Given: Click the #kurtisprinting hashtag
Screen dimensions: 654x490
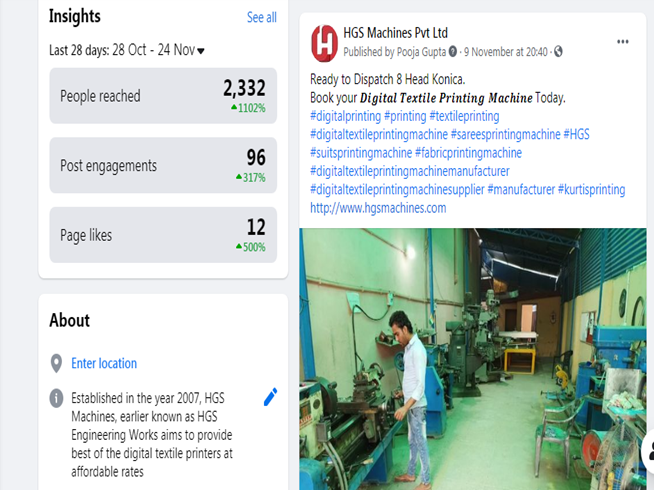Looking at the screenshot, I should point(591,189).
